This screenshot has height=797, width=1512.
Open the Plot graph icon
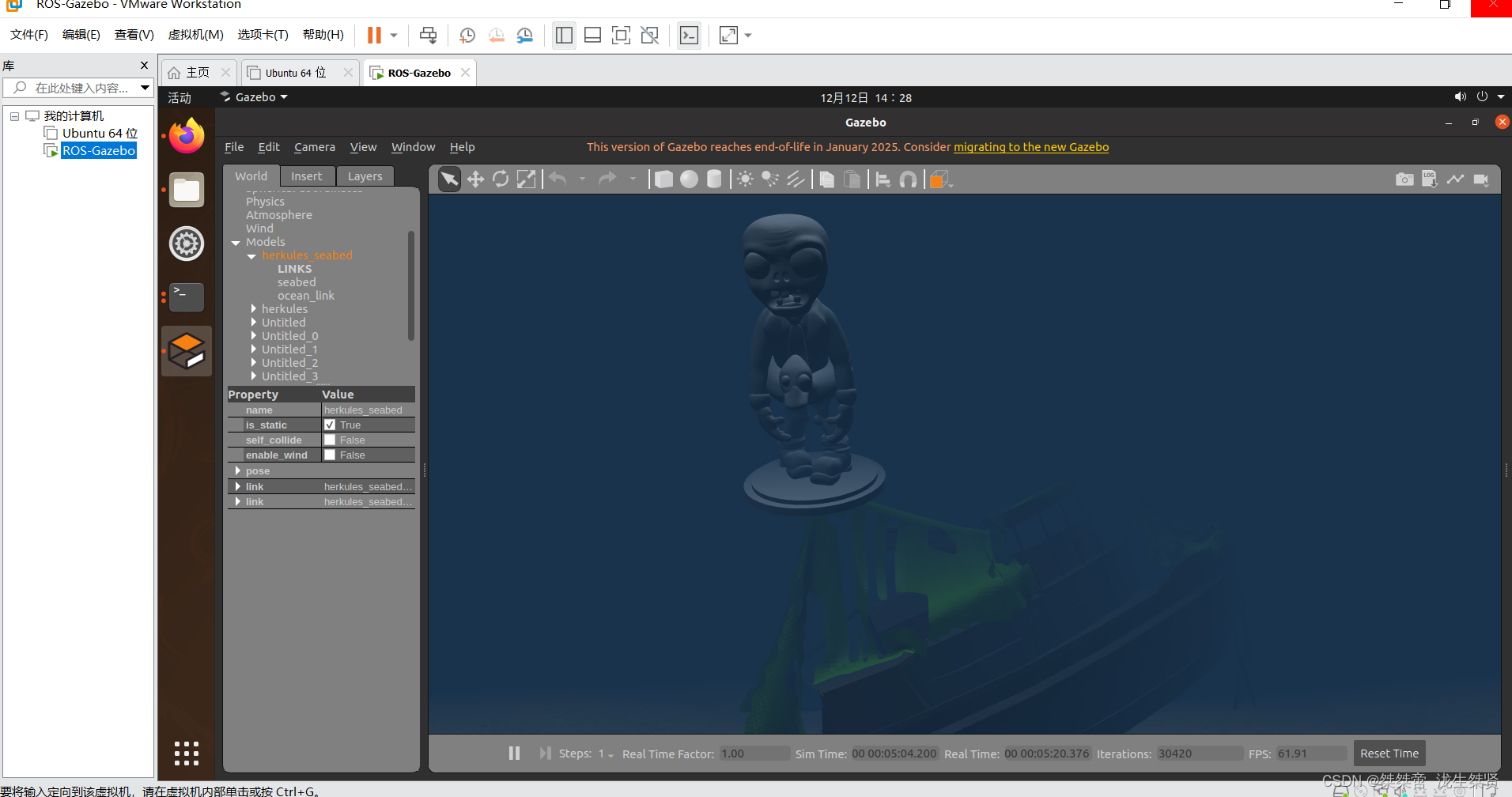point(1455,179)
